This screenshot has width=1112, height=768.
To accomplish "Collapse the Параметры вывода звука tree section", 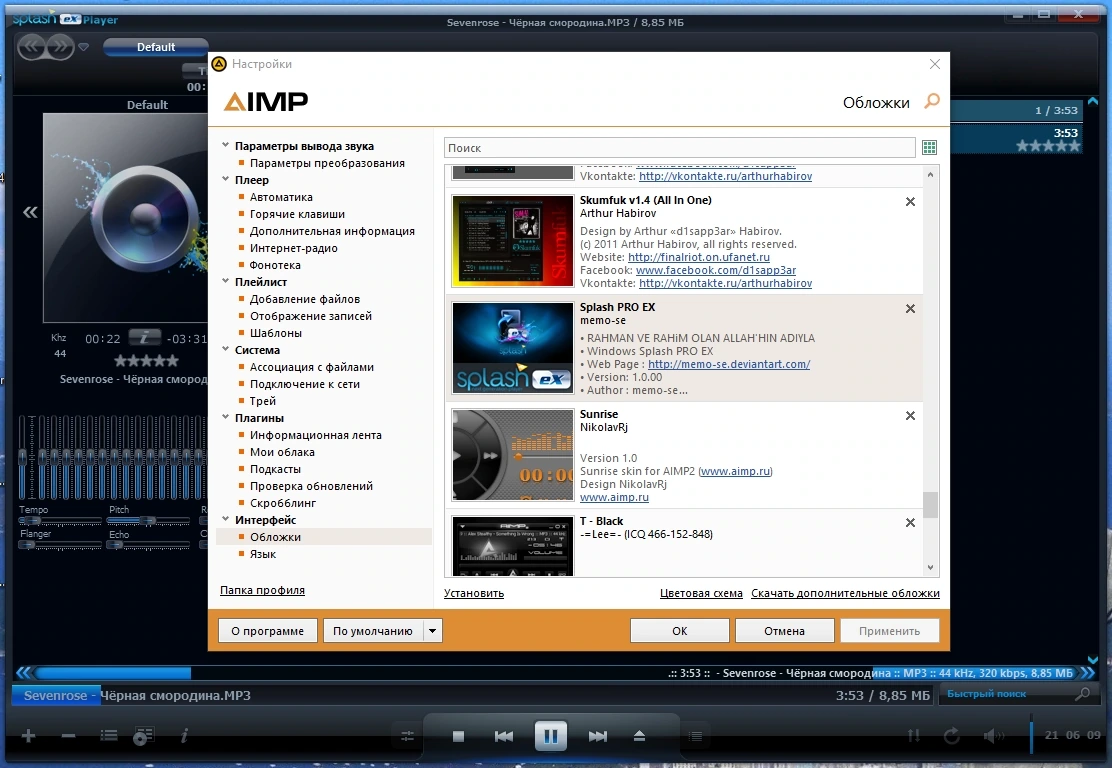I will click(226, 145).
